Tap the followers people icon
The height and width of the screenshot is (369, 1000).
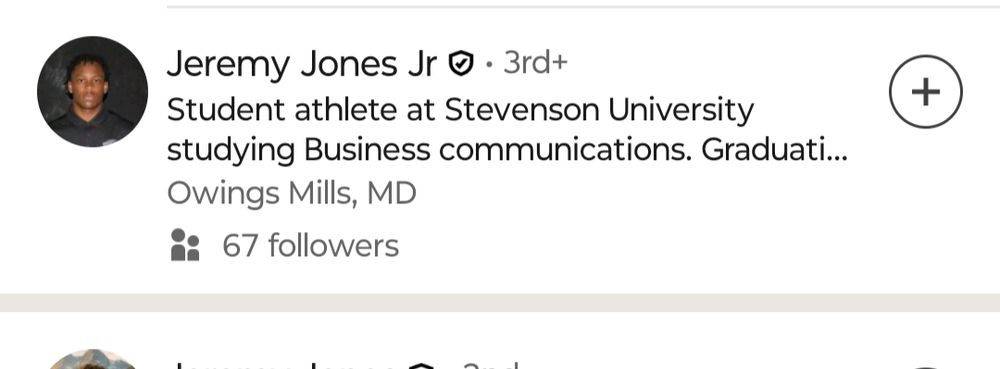point(185,245)
